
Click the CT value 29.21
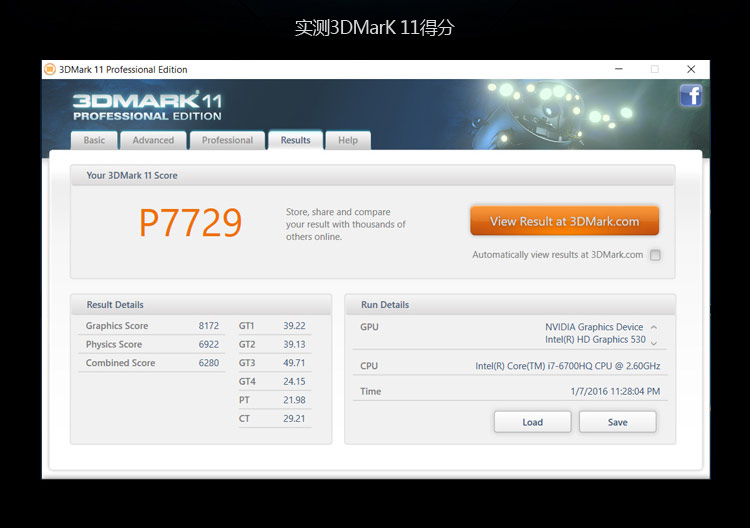click(x=294, y=418)
